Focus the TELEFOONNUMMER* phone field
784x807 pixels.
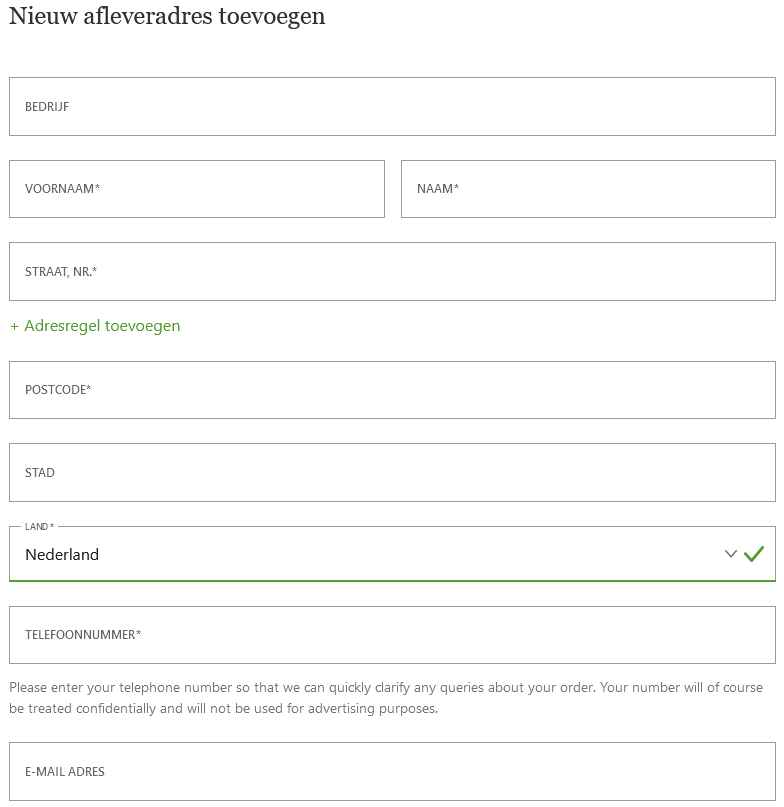[x=392, y=635]
